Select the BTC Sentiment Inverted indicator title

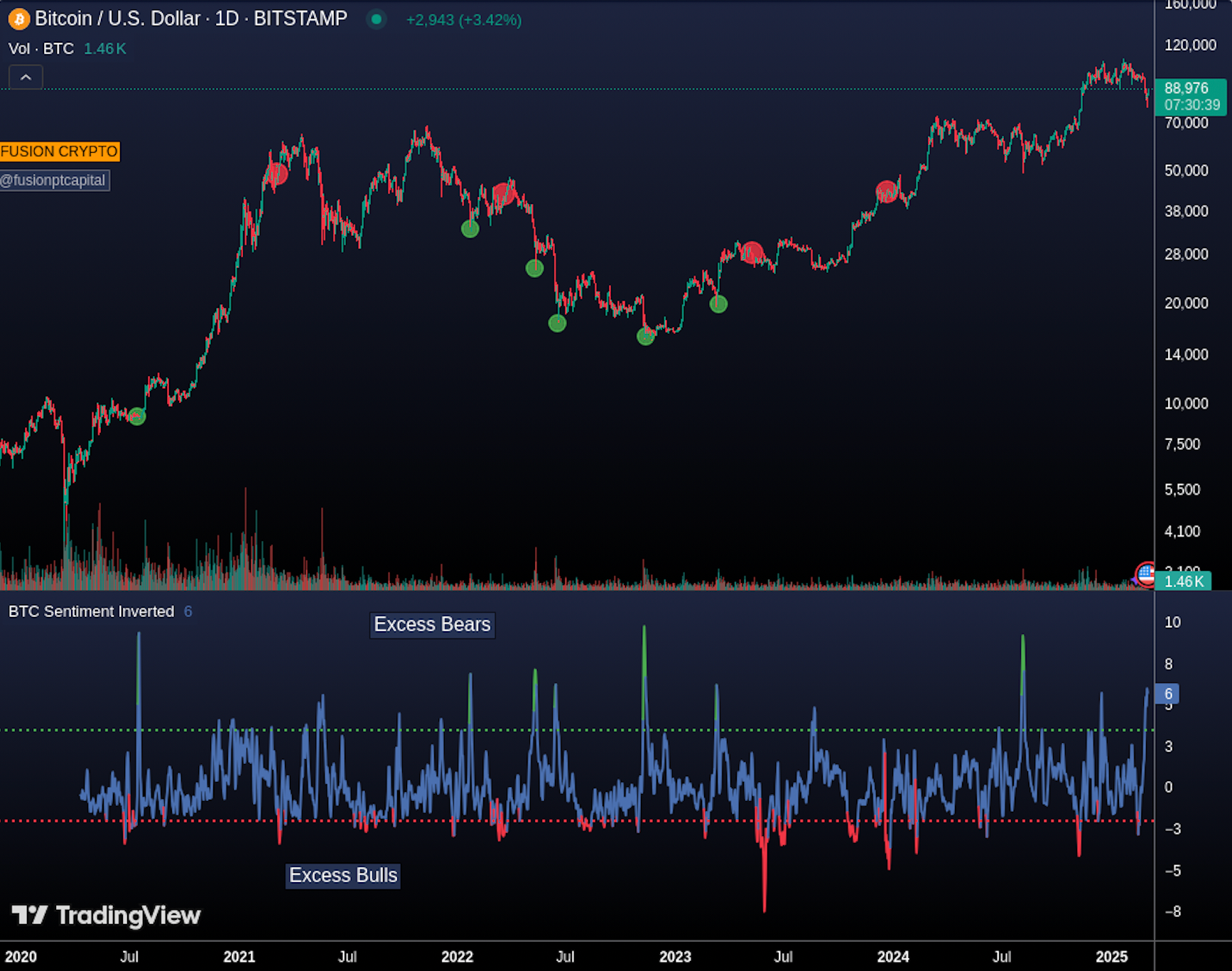(91, 611)
